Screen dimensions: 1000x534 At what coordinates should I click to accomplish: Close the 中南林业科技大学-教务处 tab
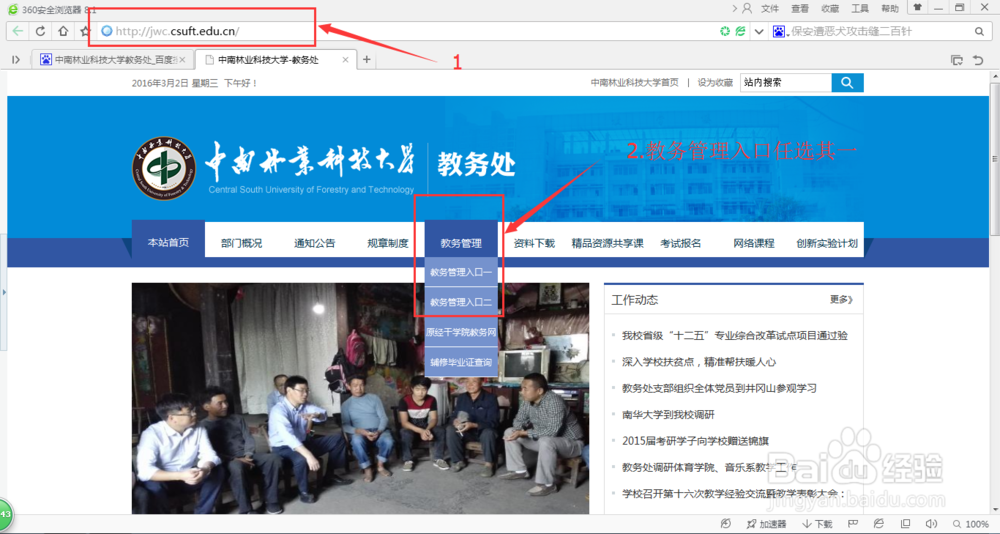tap(345, 59)
